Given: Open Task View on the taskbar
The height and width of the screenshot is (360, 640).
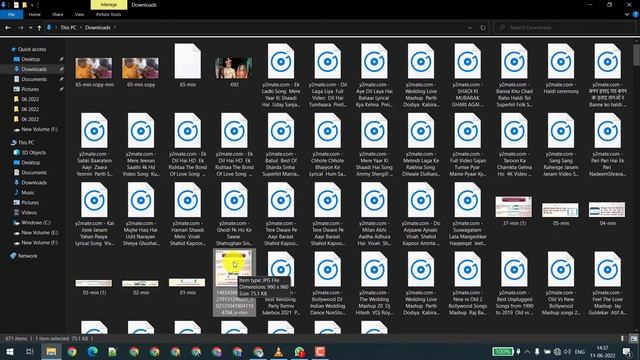Looking at the screenshot, I should (30, 351).
